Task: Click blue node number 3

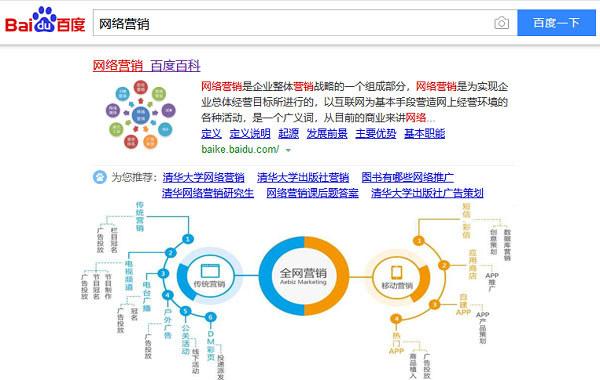Action: click(163, 274)
